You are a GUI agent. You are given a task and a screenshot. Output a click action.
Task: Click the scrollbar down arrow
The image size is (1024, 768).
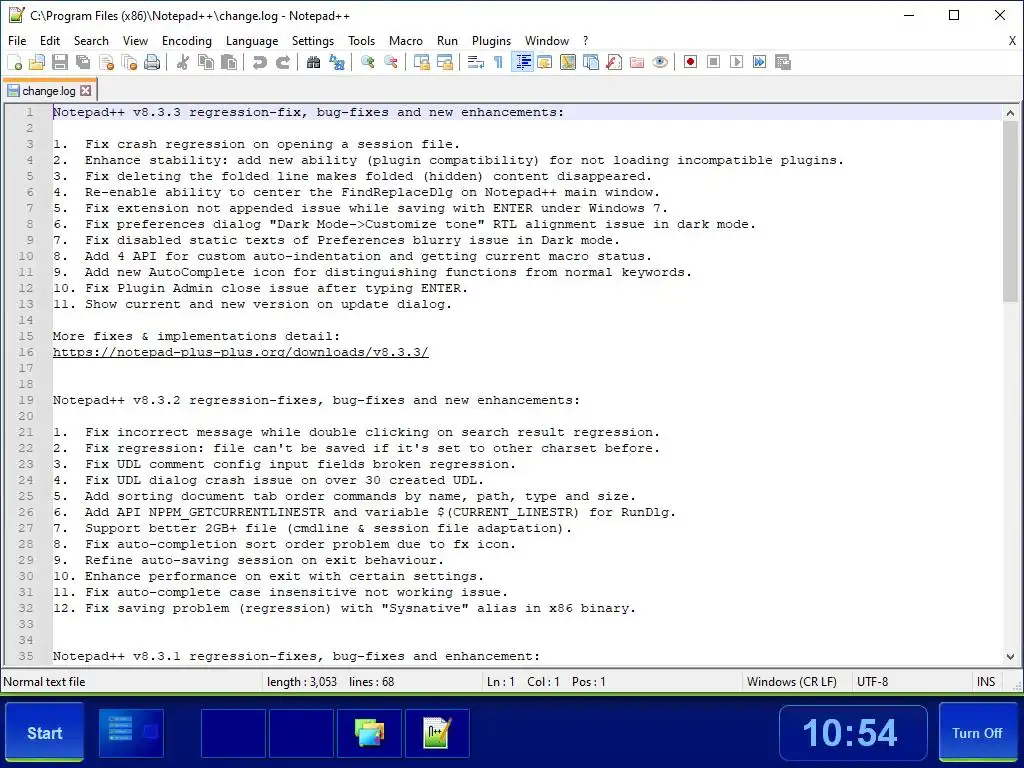tap(1010, 656)
